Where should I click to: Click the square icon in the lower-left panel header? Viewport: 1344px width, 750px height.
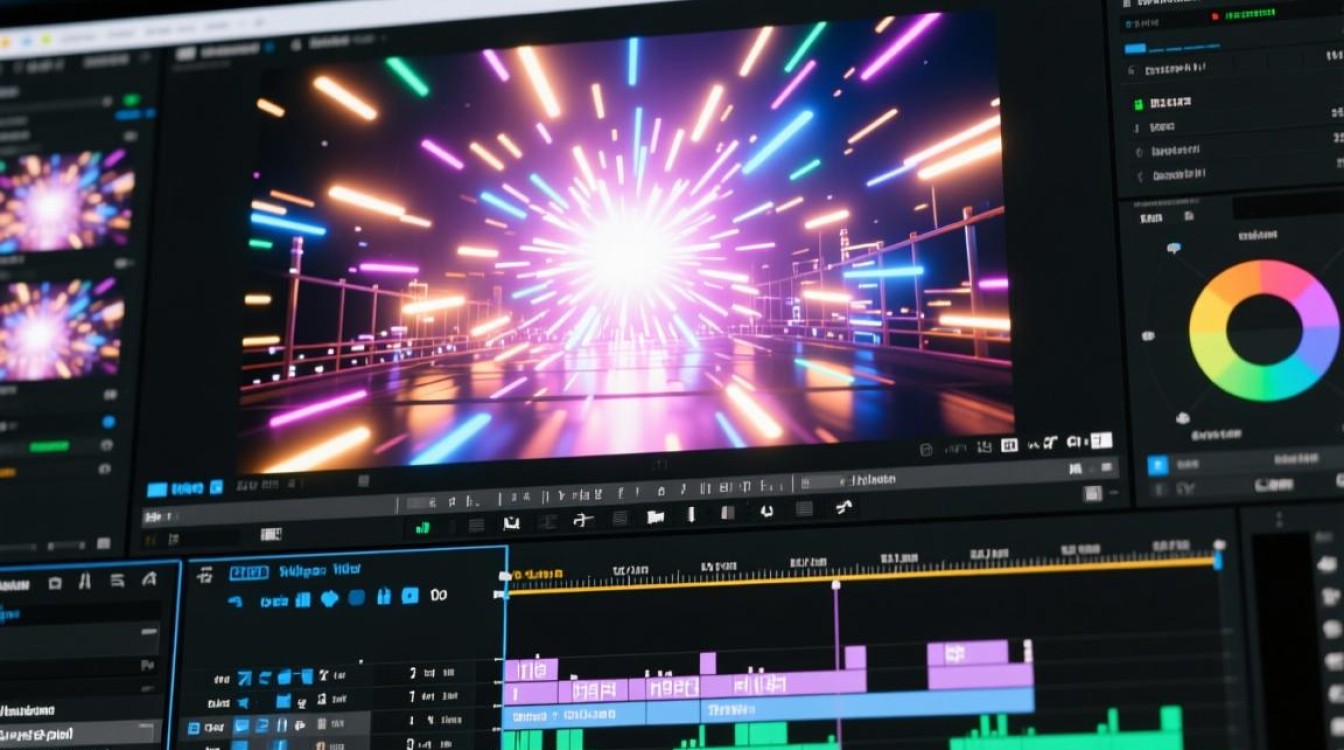tap(55, 582)
